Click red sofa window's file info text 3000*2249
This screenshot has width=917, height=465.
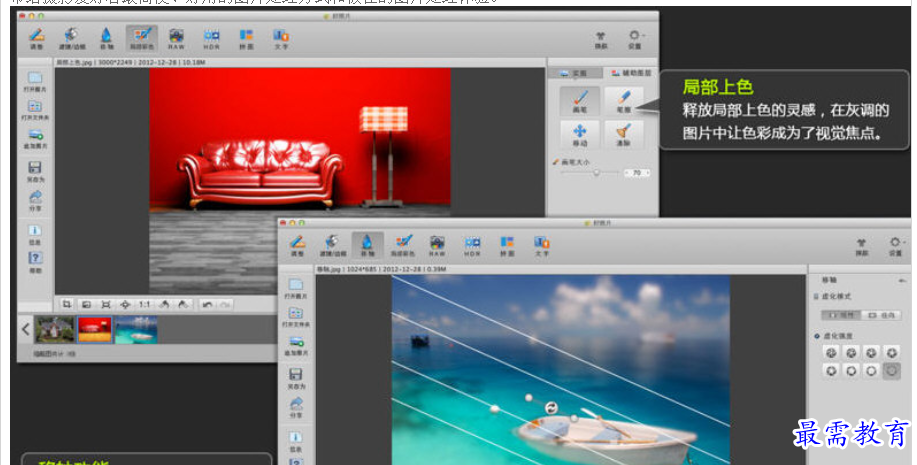(115, 62)
